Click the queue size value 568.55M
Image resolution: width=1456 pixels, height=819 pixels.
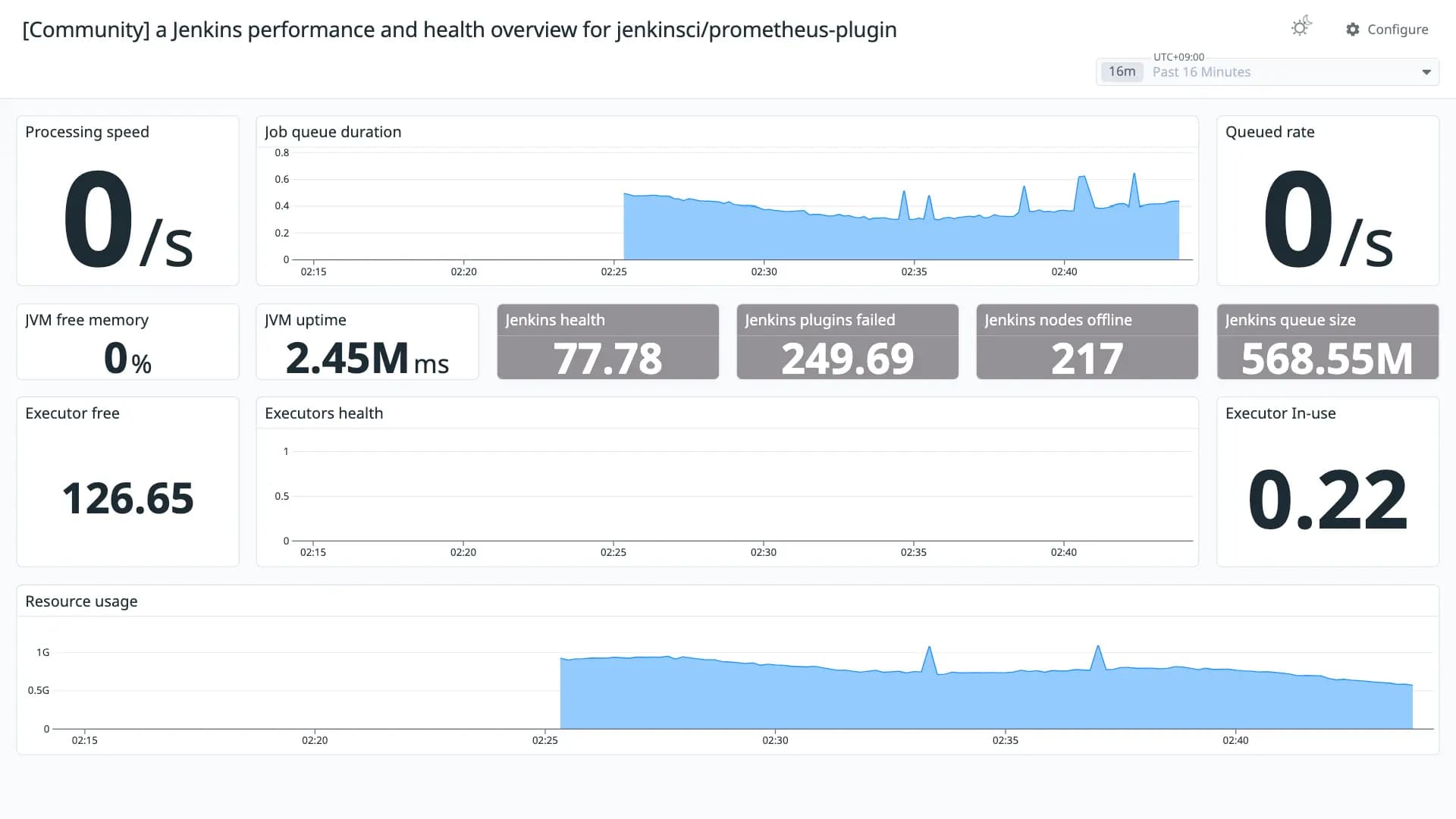click(x=1328, y=359)
